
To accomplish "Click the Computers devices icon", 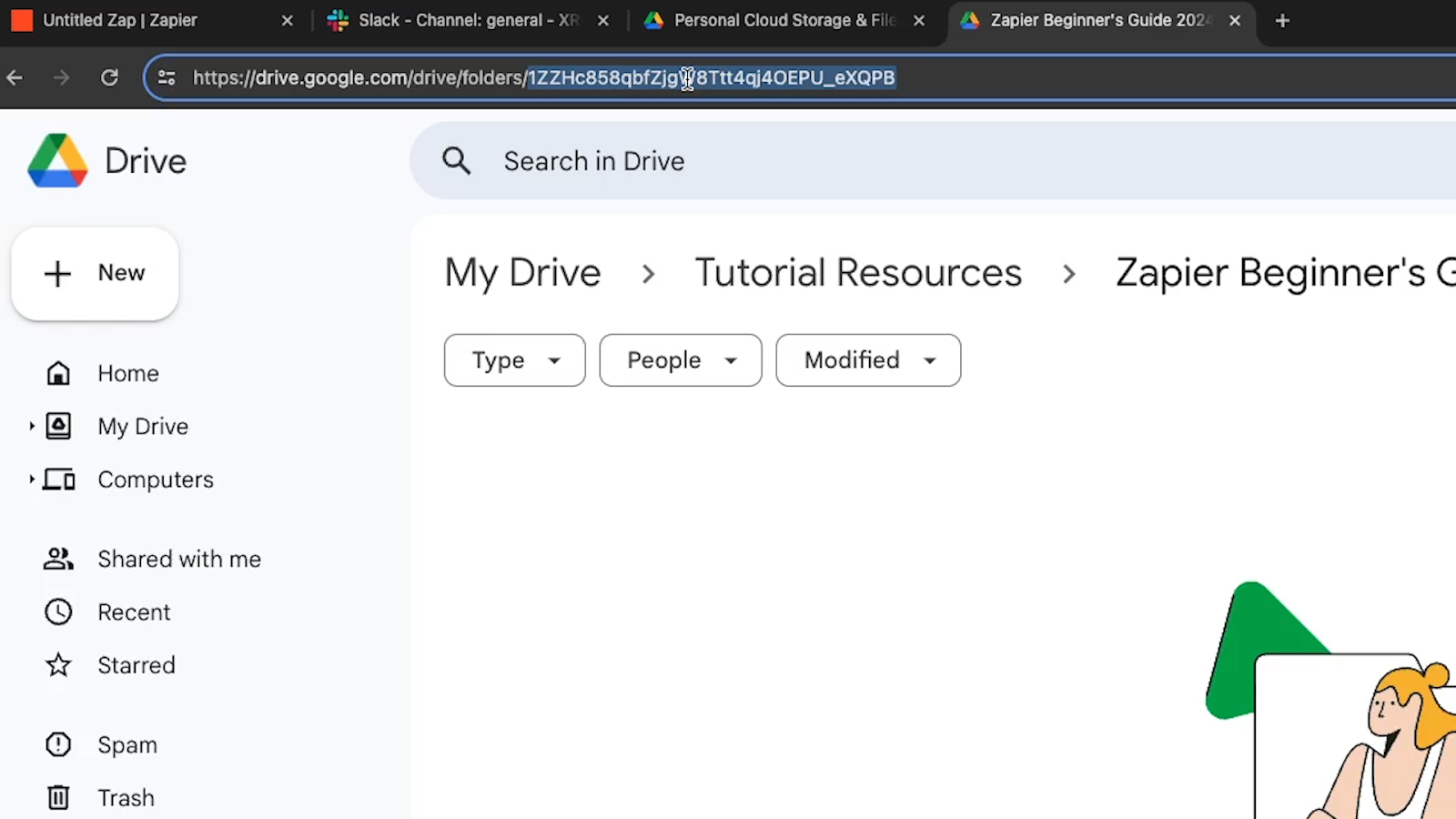I will pyautogui.click(x=59, y=480).
